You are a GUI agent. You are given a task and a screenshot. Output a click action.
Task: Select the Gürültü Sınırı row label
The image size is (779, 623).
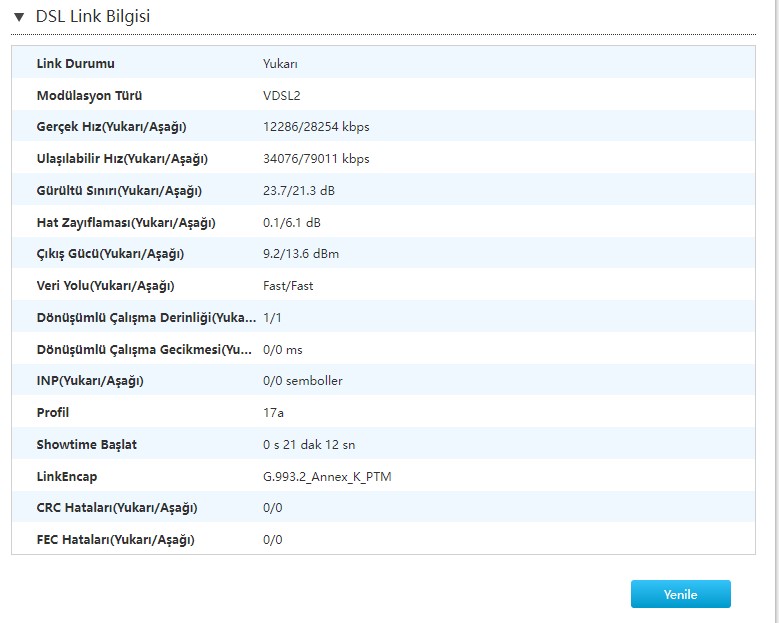point(119,191)
